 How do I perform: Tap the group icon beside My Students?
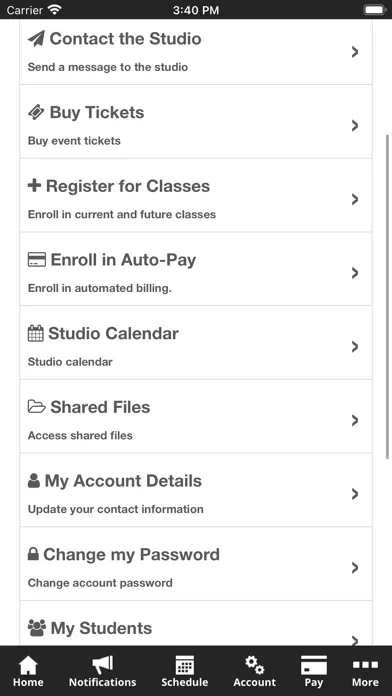tap(37, 628)
